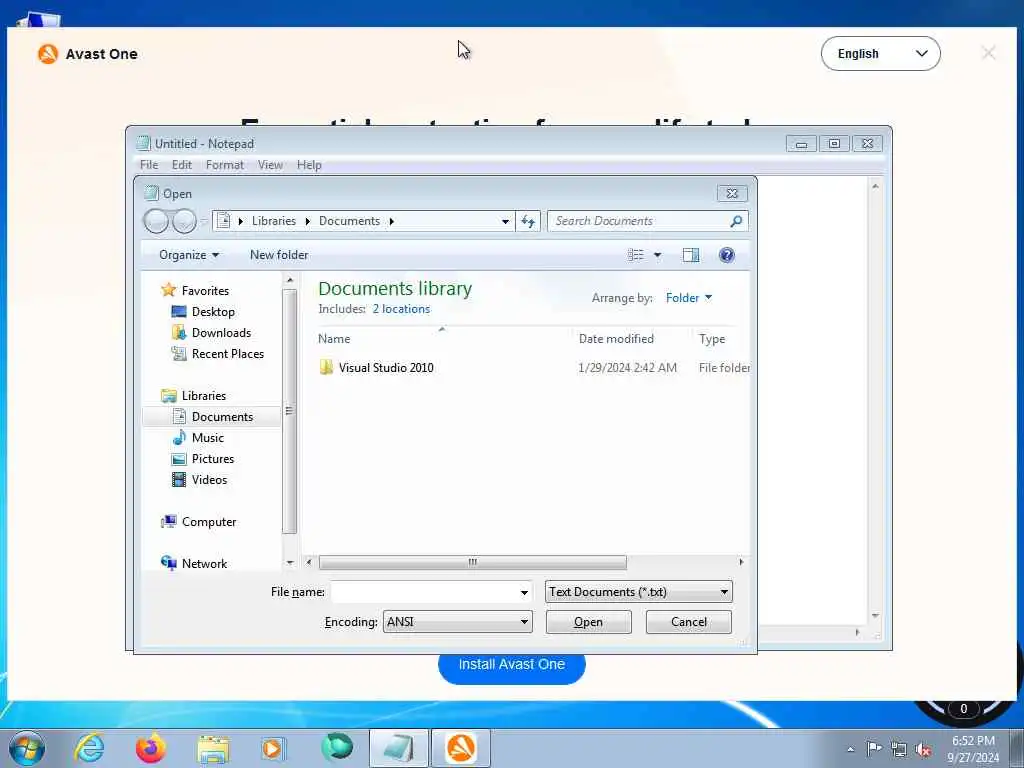Switch to Avast installer taskbar button
Image resolution: width=1024 pixels, height=768 pixels.
(x=460, y=748)
